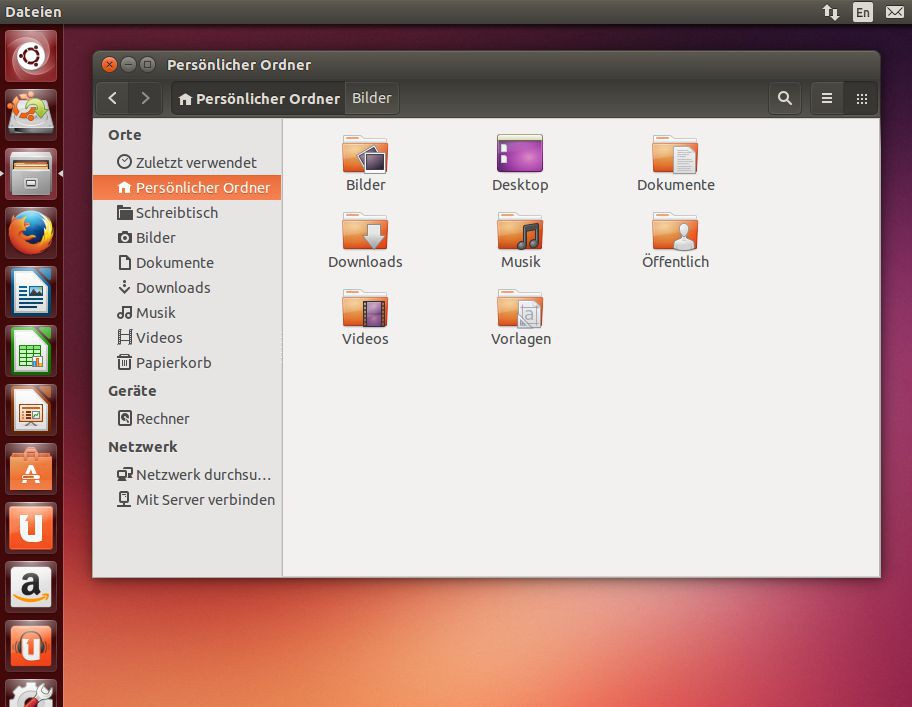The image size is (912, 707).
Task: Open the search icon in Files toolbar
Action: (785, 98)
